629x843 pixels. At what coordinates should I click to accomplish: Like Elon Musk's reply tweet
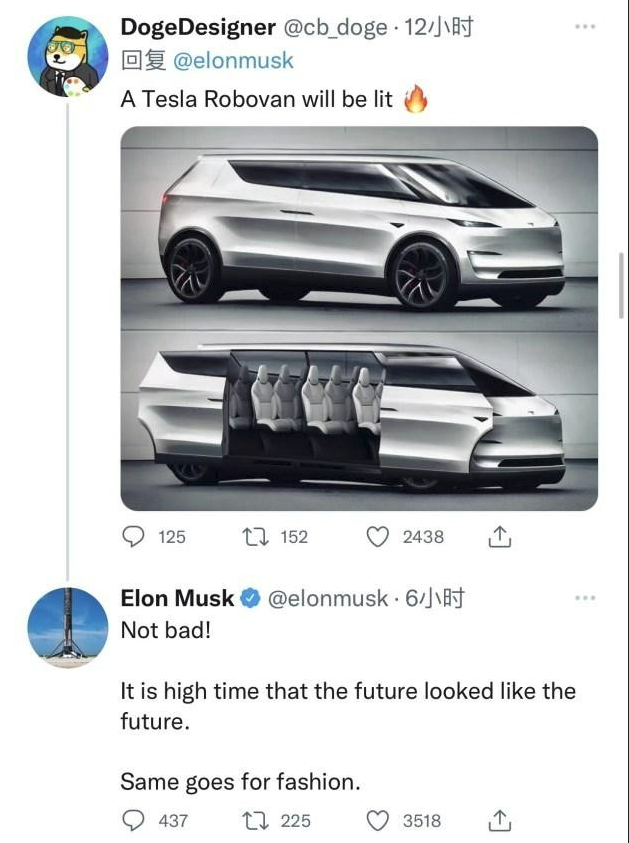tap(378, 820)
